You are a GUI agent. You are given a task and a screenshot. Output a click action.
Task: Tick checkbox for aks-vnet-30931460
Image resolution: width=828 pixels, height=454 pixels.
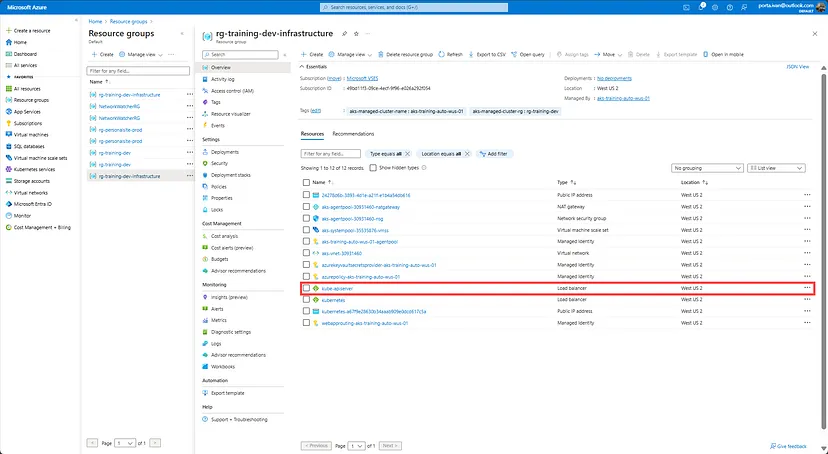[x=306, y=253]
